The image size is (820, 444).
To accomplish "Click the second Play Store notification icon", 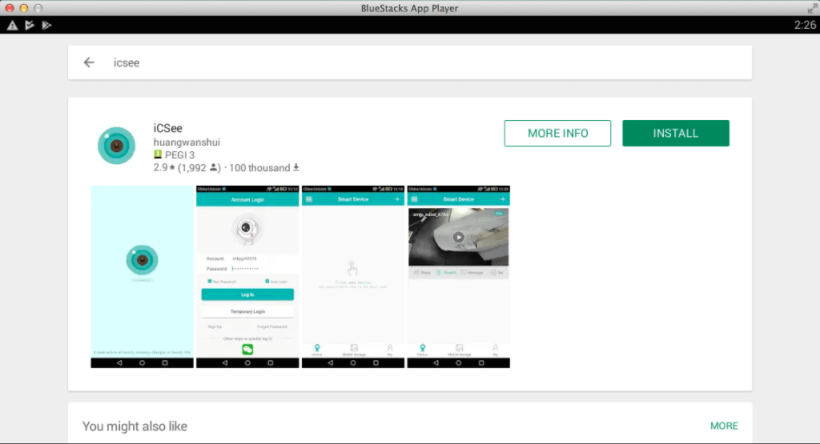I will (x=47, y=25).
